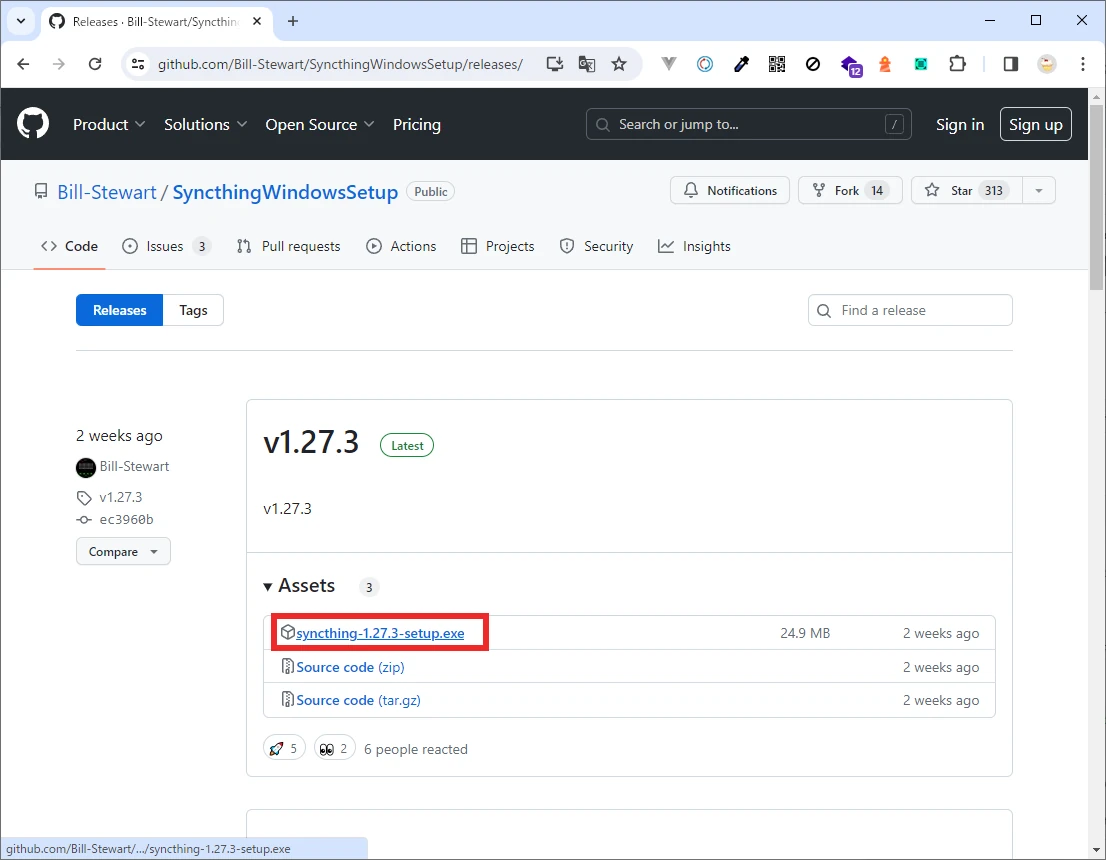Screen dimensions: 1106x860
Task: Click the GitHub Octocat logo
Action: click(33, 124)
